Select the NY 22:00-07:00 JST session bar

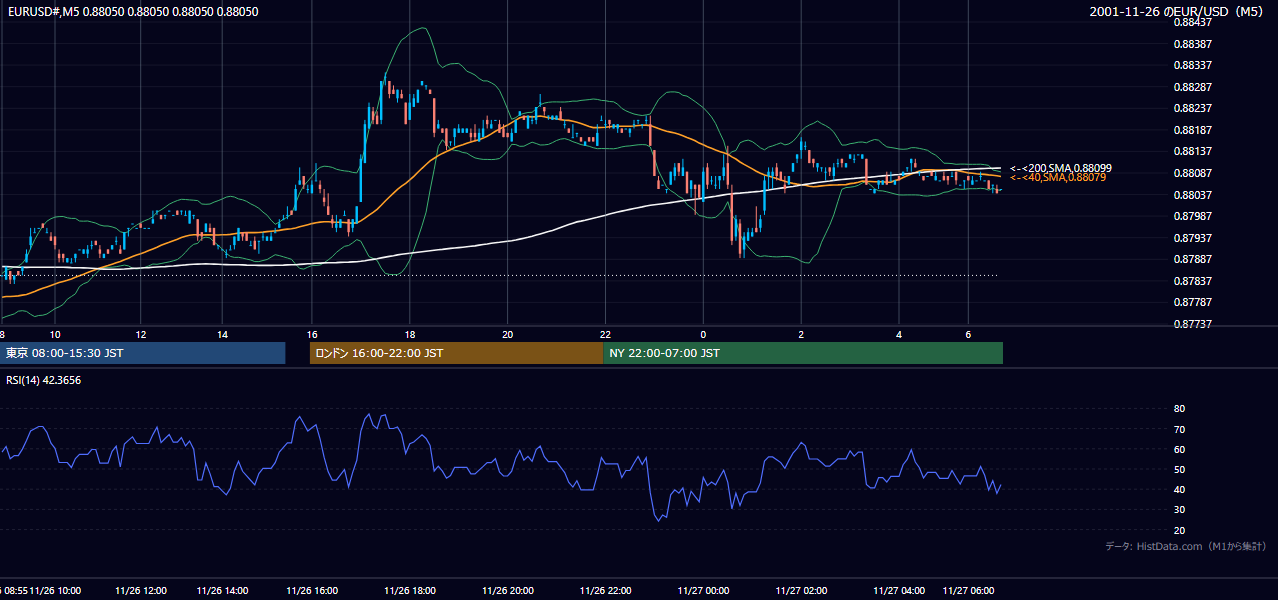pyautogui.click(x=803, y=353)
